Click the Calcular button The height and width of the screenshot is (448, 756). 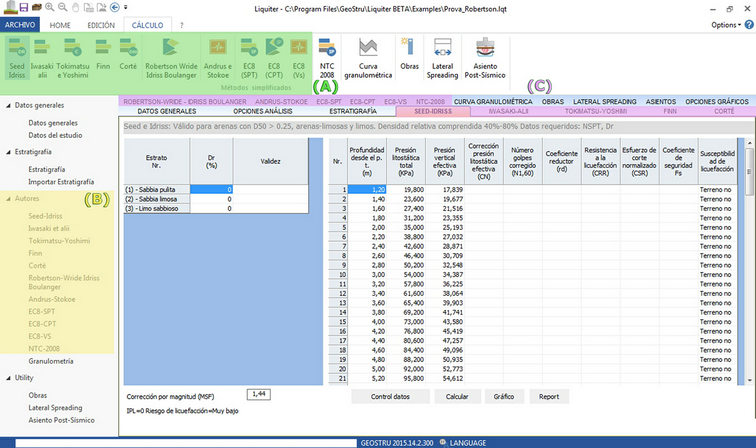pyautogui.click(x=457, y=396)
